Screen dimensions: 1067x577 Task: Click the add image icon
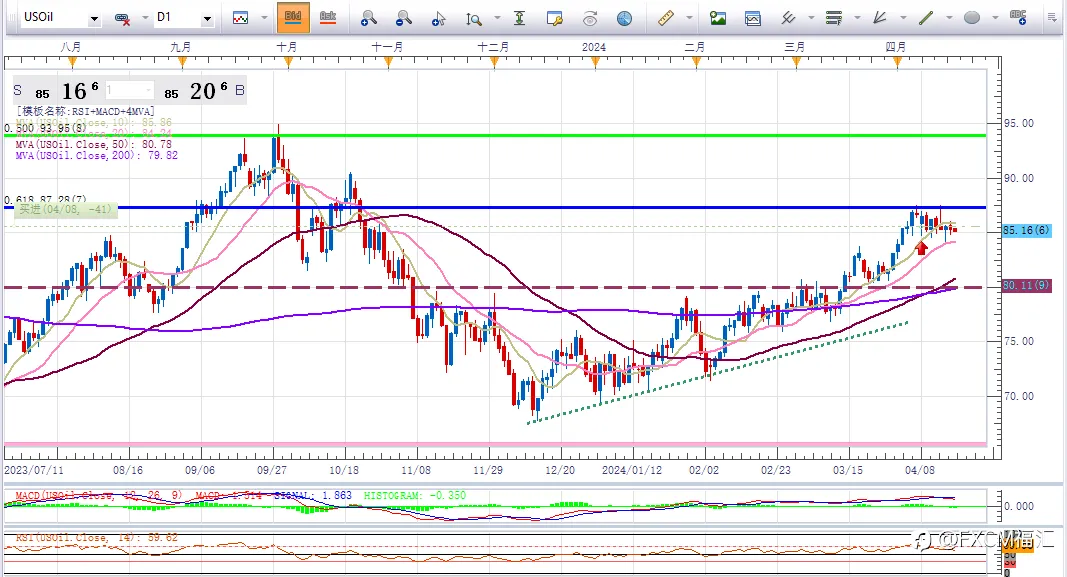pyautogui.click(x=718, y=18)
